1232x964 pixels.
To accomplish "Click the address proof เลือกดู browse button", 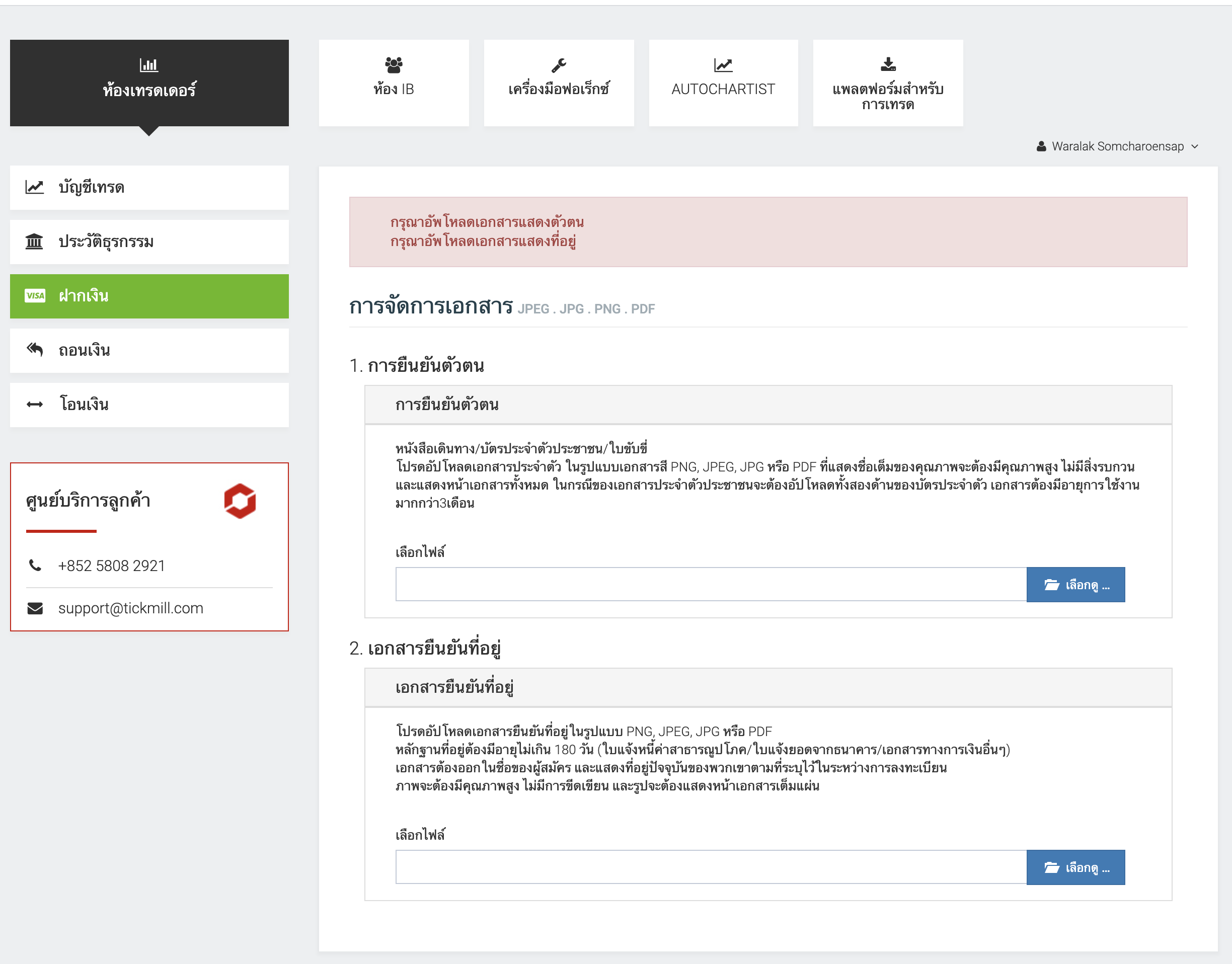I will (x=1075, y=867).
